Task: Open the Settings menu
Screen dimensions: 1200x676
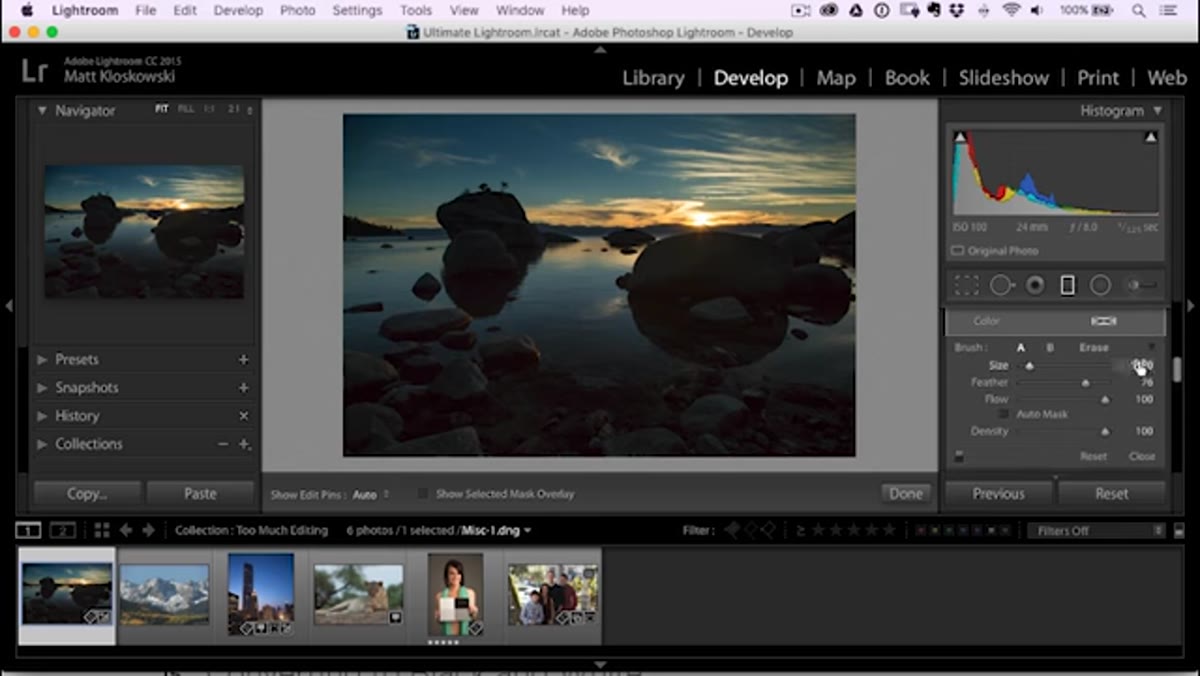Action: (x=357, y=10)
